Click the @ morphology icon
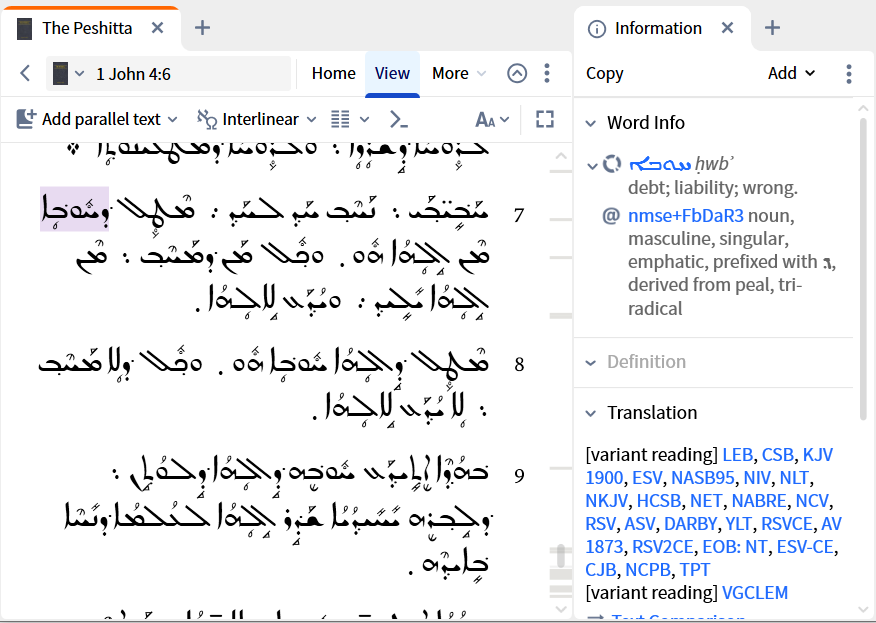876x623 pixels. point(611,215)
